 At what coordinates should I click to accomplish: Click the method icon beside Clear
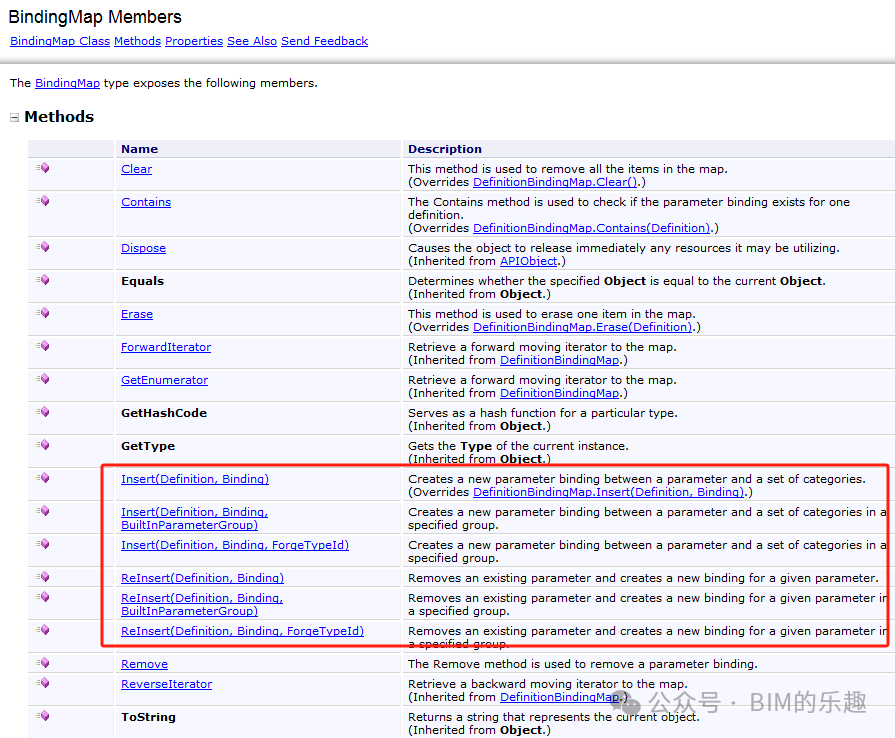(x=43, y=168)
